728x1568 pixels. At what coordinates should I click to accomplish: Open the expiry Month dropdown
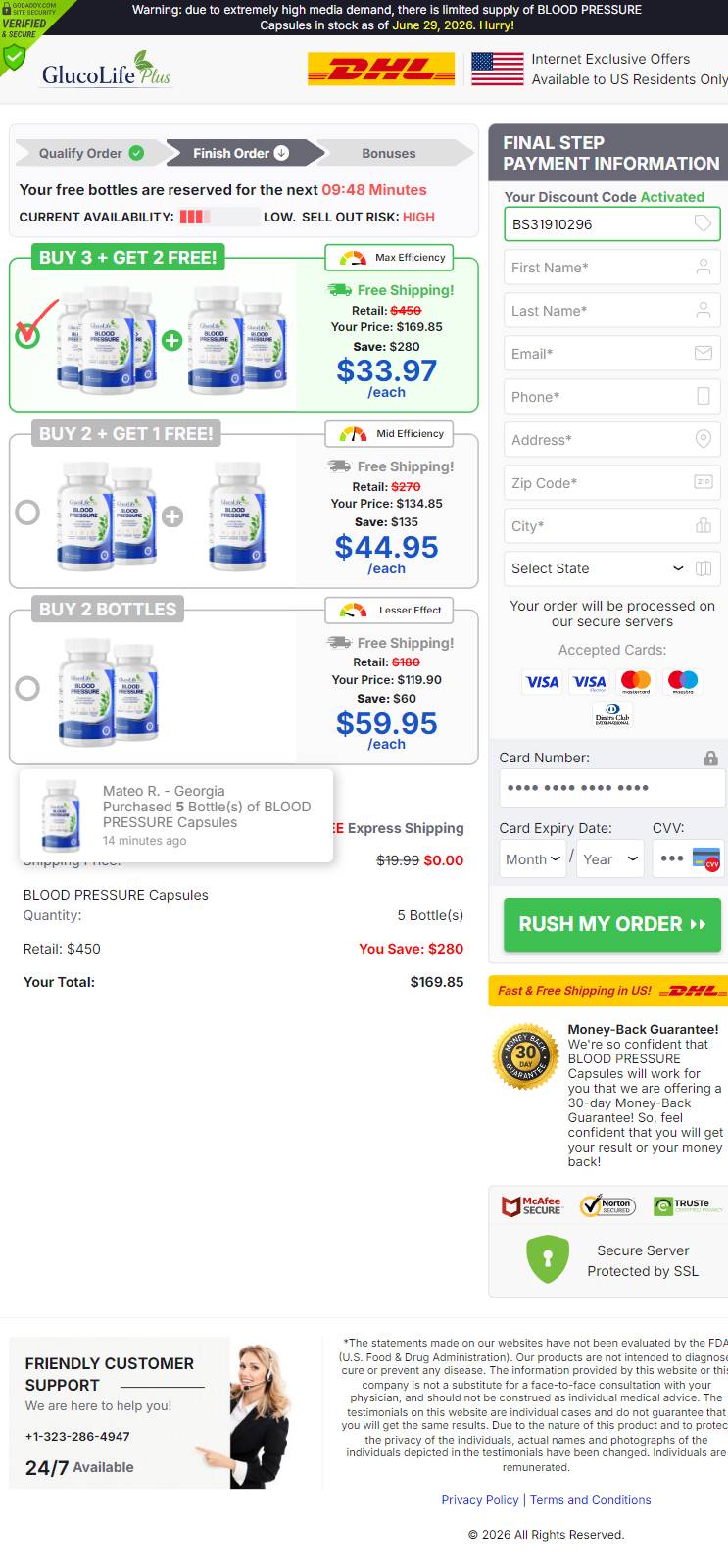(533, 858)
